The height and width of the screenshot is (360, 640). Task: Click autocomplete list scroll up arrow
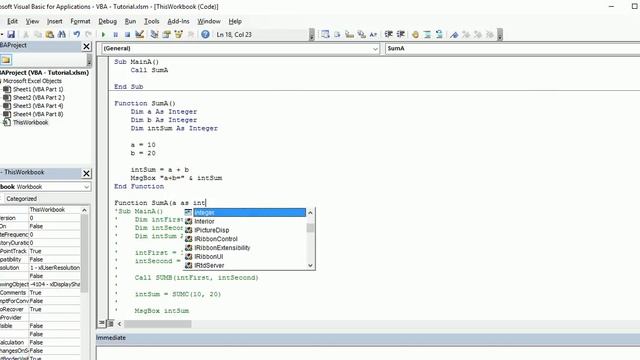(x=310, y=213)
